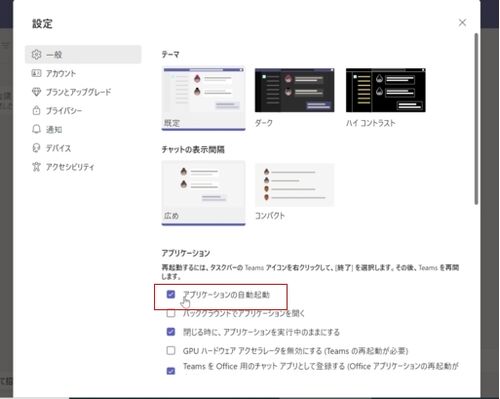The height and width of the screenshot is (399, 500).
Task: Choose the 広め chat spacing option
Action: coord(203,193)
